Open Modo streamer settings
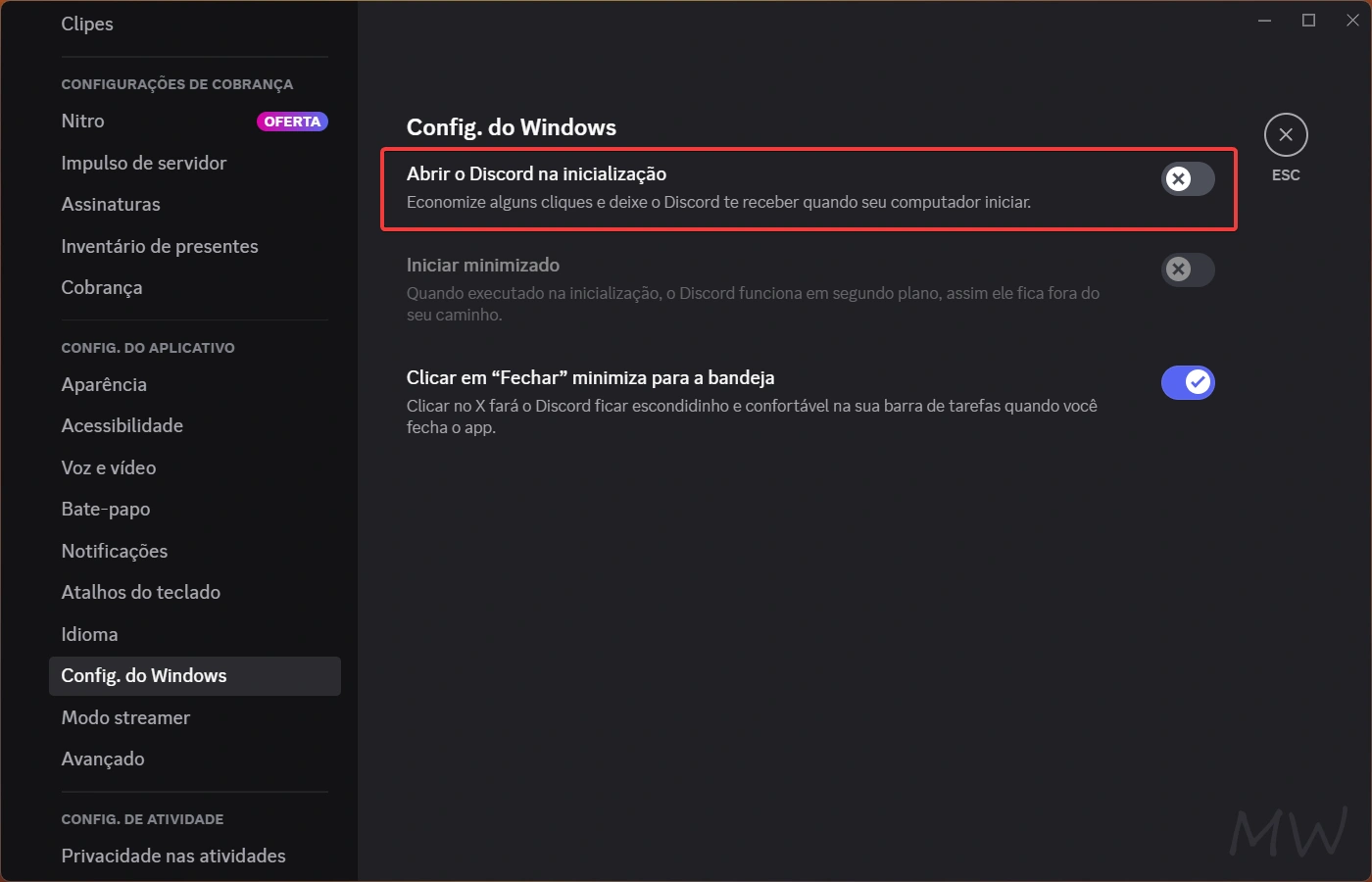Screen dimensions: 1372x882 point(125,717)
